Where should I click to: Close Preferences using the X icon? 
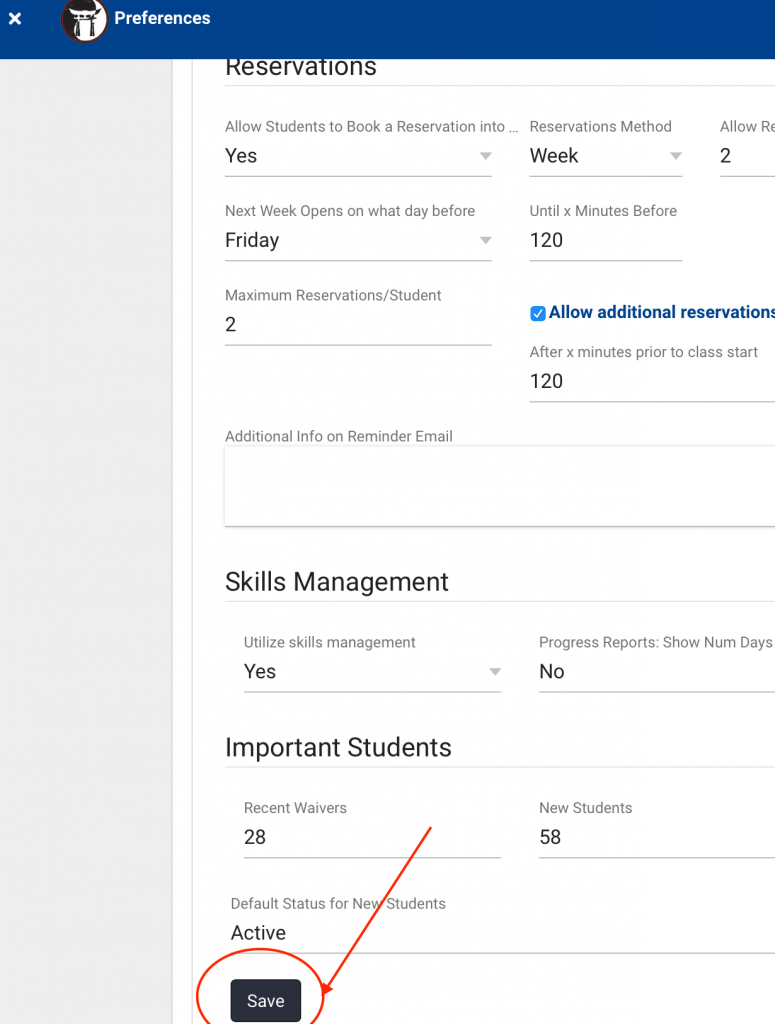(14, 17)
